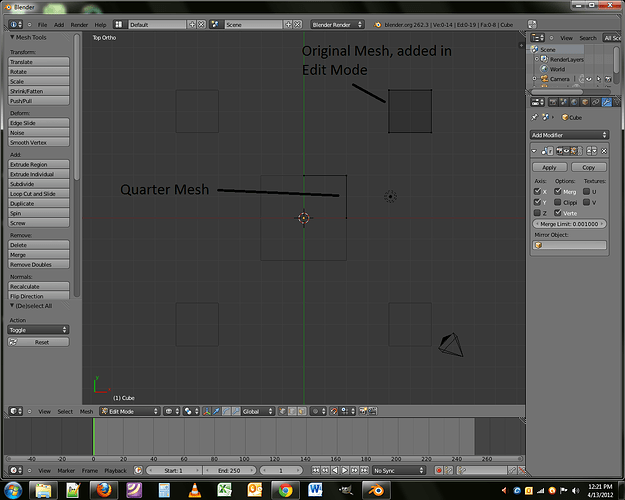Open the Timeline editor type icon
Viewport: 625px width, 500px height.
pos(16,470)
